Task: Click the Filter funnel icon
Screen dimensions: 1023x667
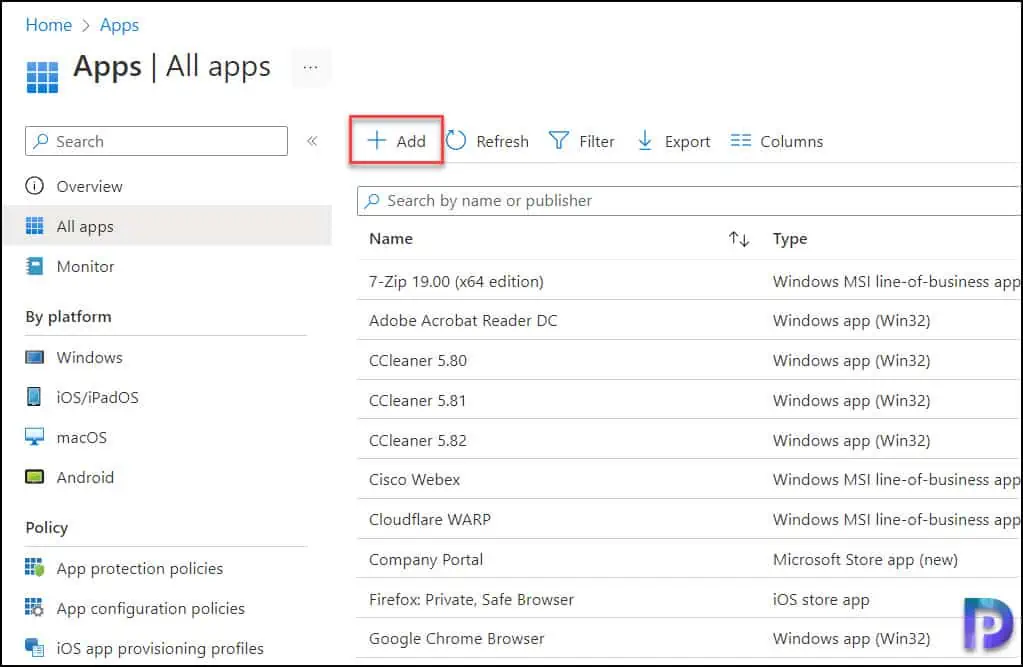Action: [x=558, y=140]
